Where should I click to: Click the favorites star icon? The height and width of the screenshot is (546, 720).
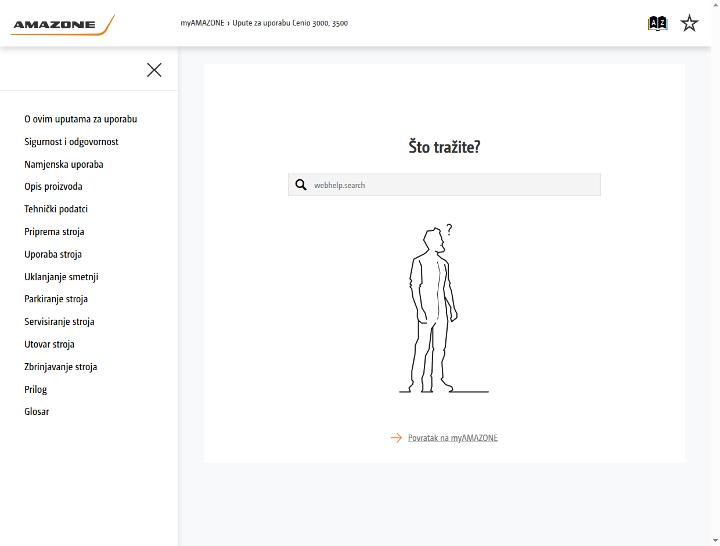pyautogui.click(x=689, y=23)
